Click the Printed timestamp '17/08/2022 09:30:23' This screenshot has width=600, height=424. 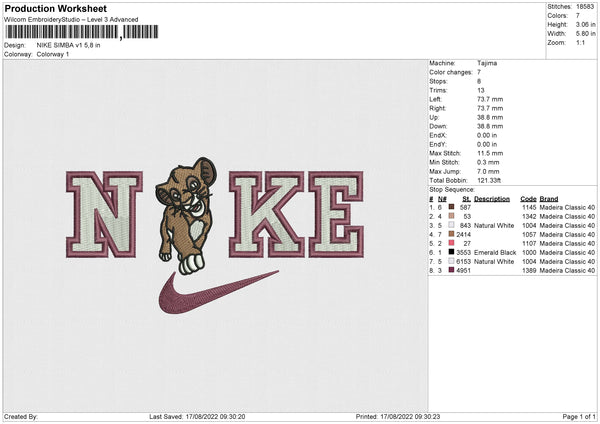(410, 416)
